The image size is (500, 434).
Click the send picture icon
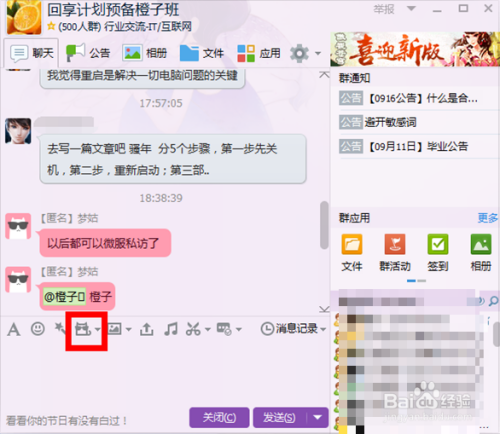(114, 329)
